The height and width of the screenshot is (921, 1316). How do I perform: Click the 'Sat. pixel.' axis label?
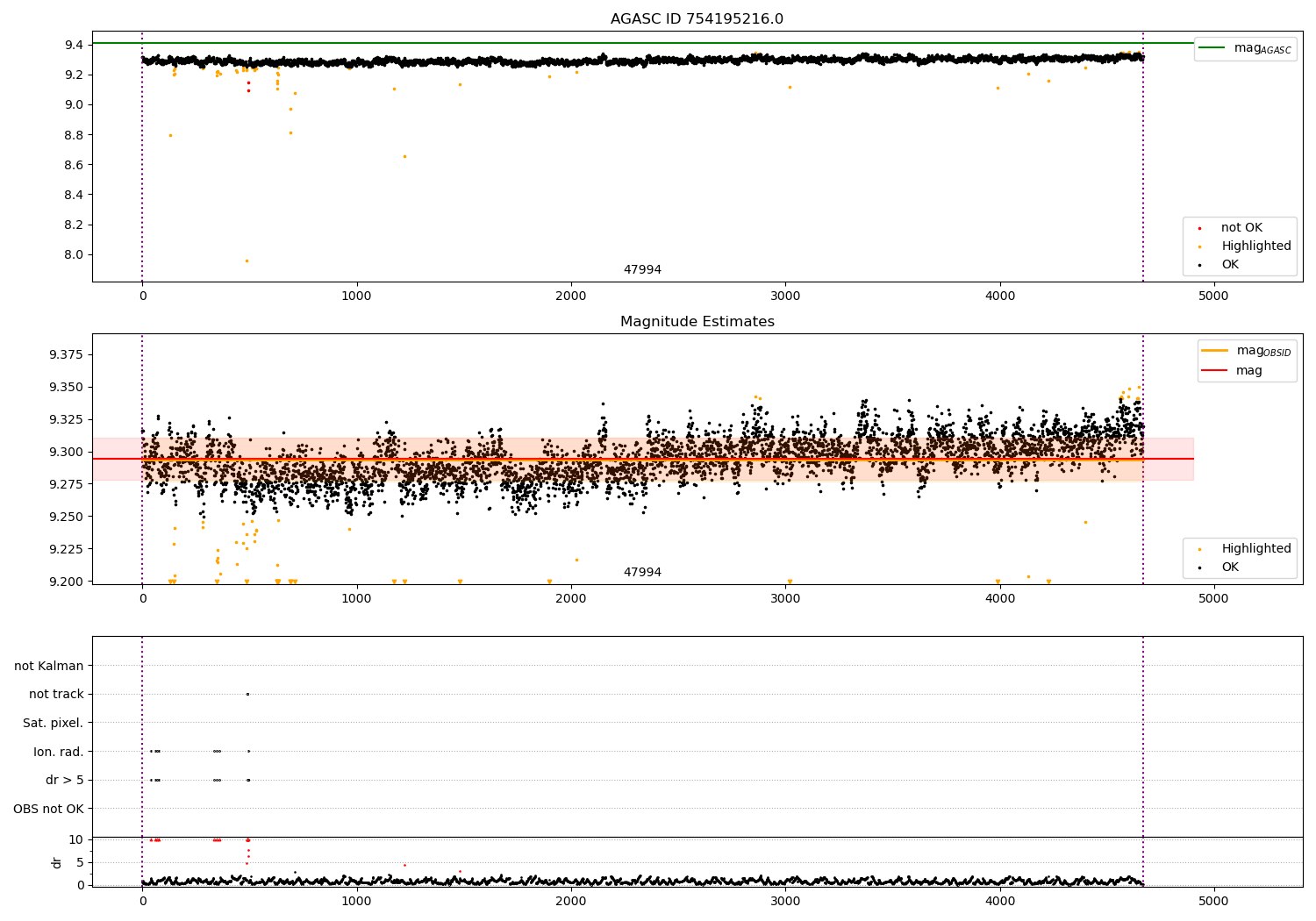click(x=54, y=723)
